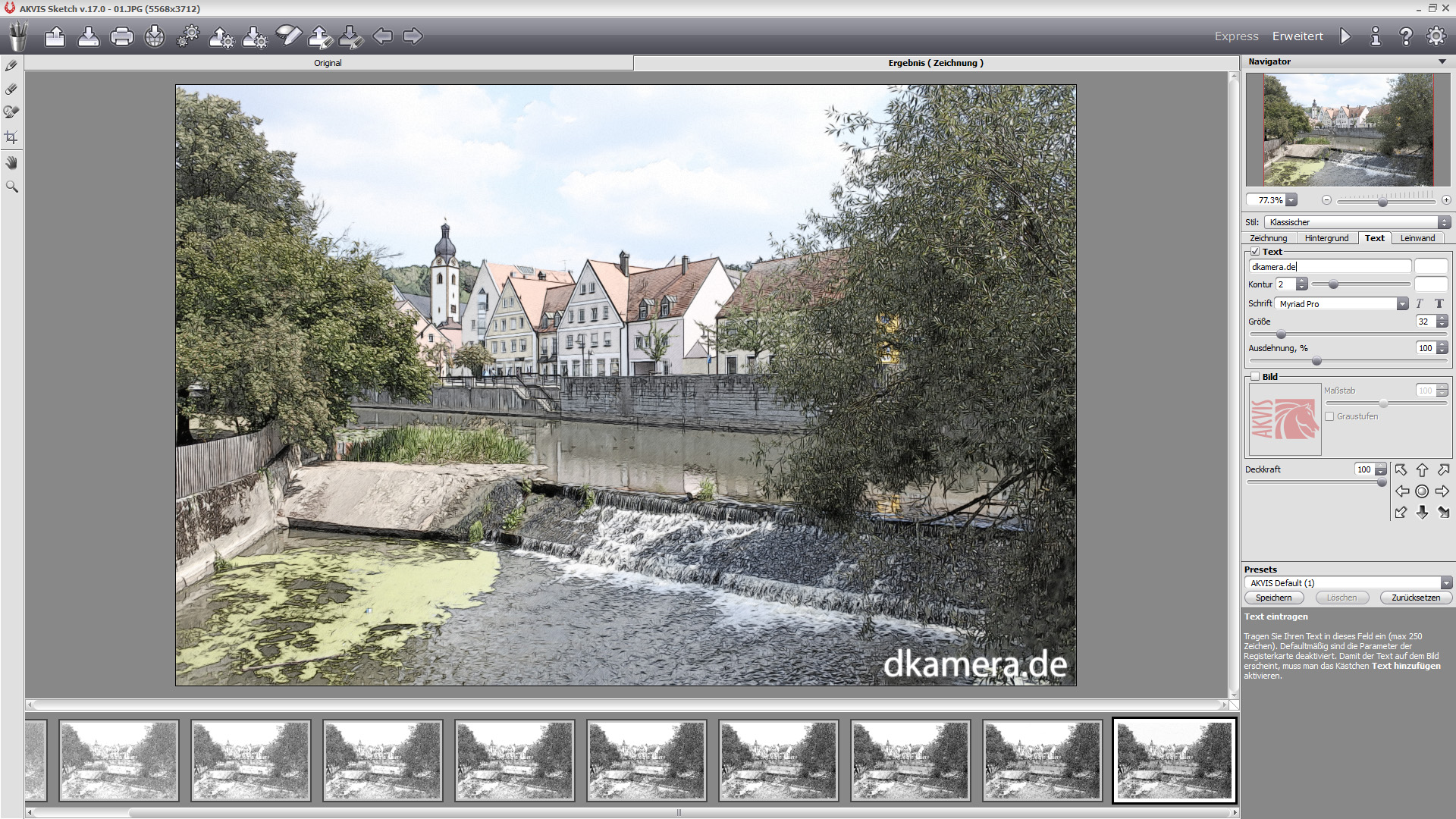
Task: Disable the Text checkbox
Action: [1255, 252]
